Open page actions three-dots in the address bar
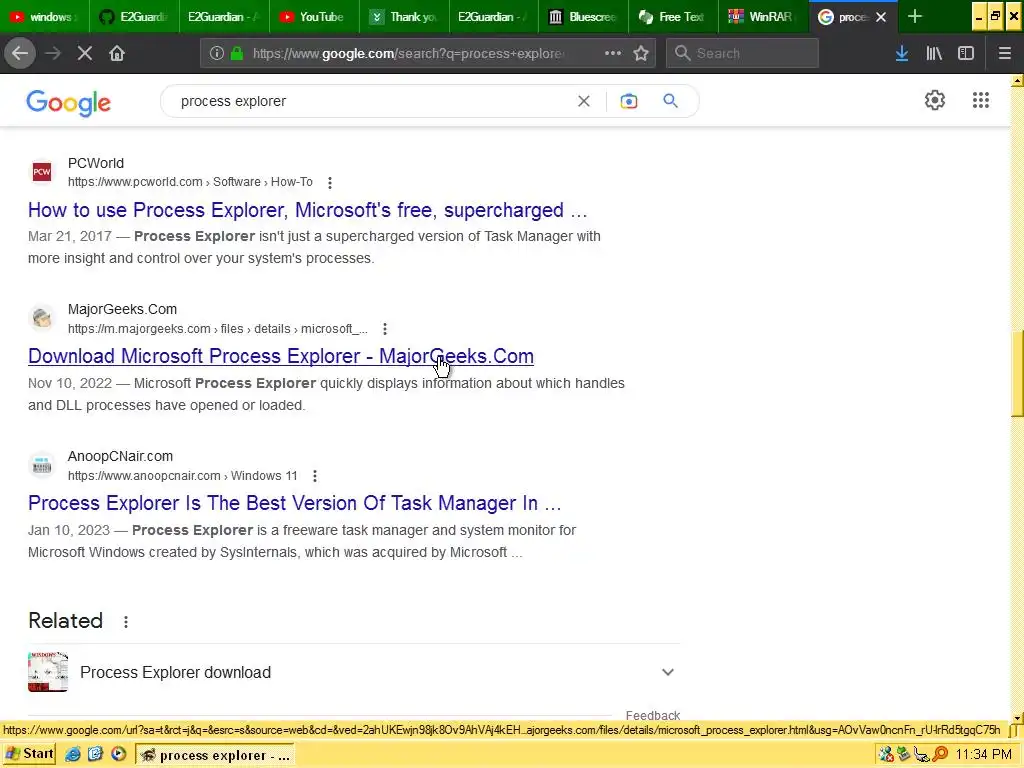The width and height of the screenshot is (1024, 768). (613, 54)
